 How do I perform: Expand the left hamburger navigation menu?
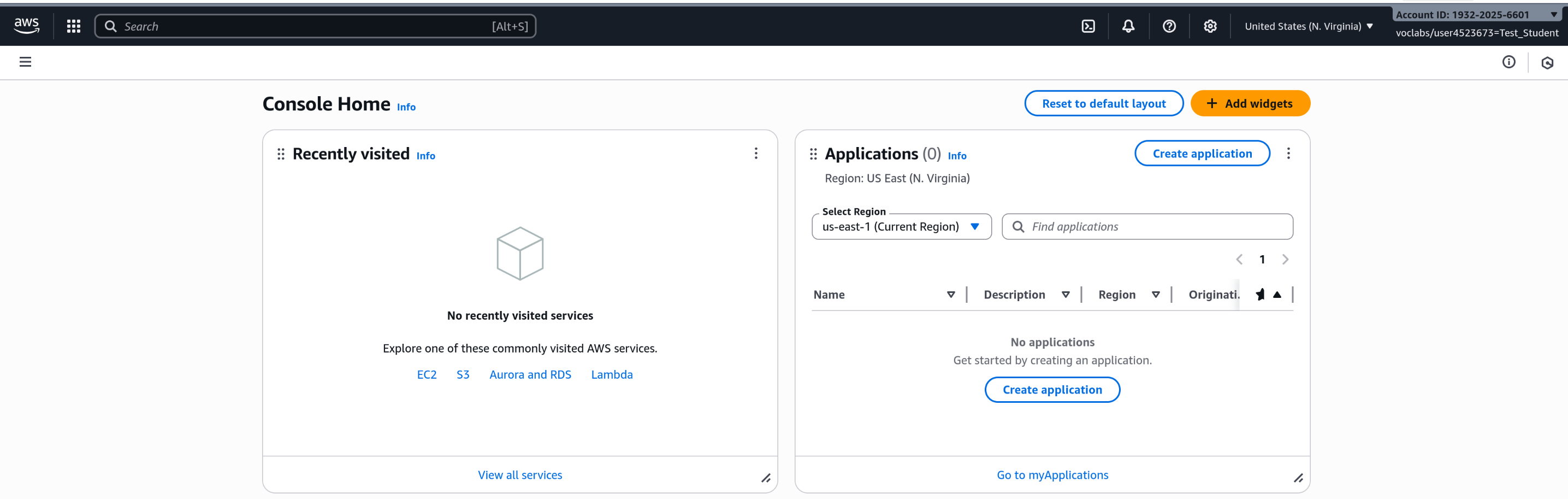click(x=25, y=62)
